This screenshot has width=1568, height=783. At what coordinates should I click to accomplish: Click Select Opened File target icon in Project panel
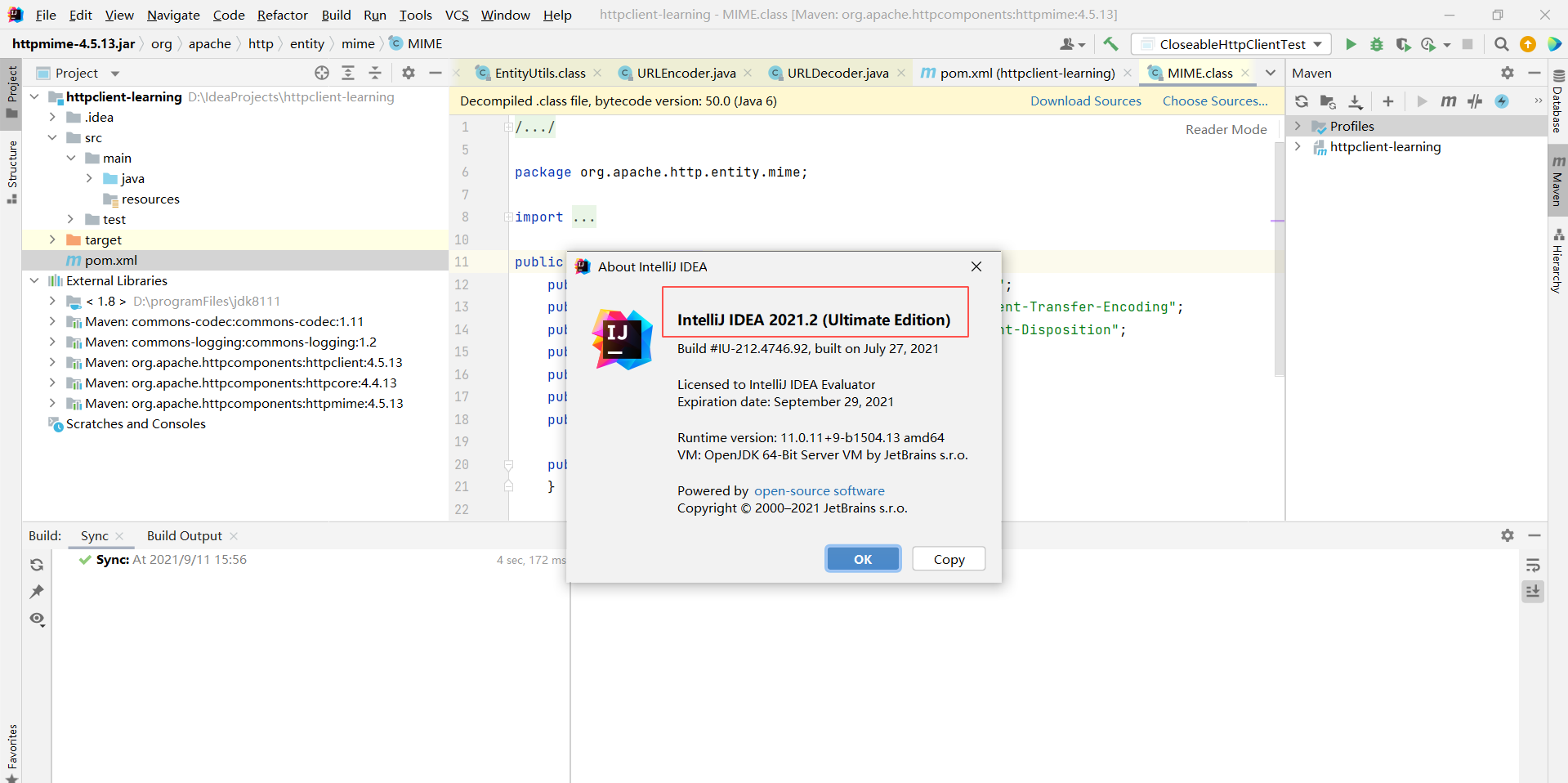(x=322, y=73)
